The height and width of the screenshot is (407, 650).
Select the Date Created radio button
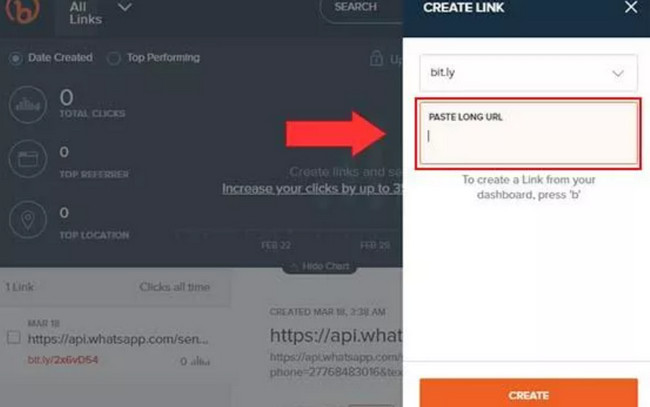pyautogui.click(x=16, y=58)
